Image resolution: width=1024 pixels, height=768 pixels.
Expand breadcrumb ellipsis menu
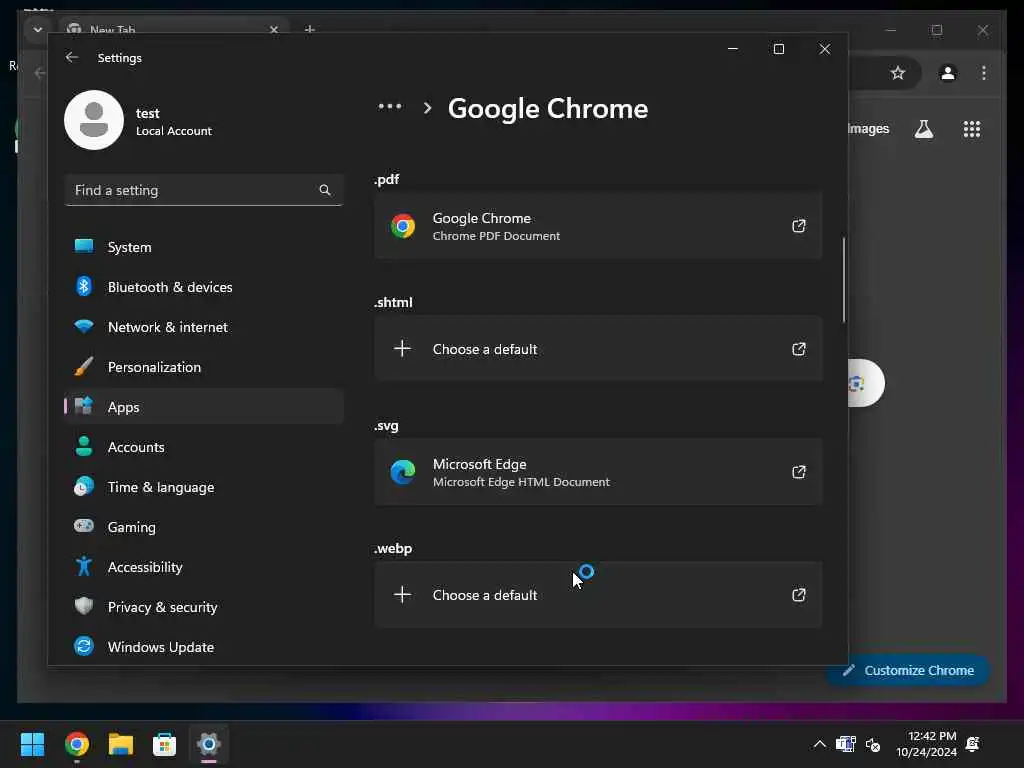click(x=390, y=106)
